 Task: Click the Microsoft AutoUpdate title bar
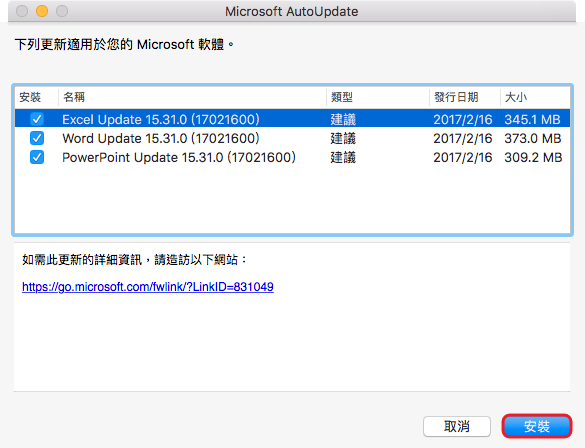292,12
